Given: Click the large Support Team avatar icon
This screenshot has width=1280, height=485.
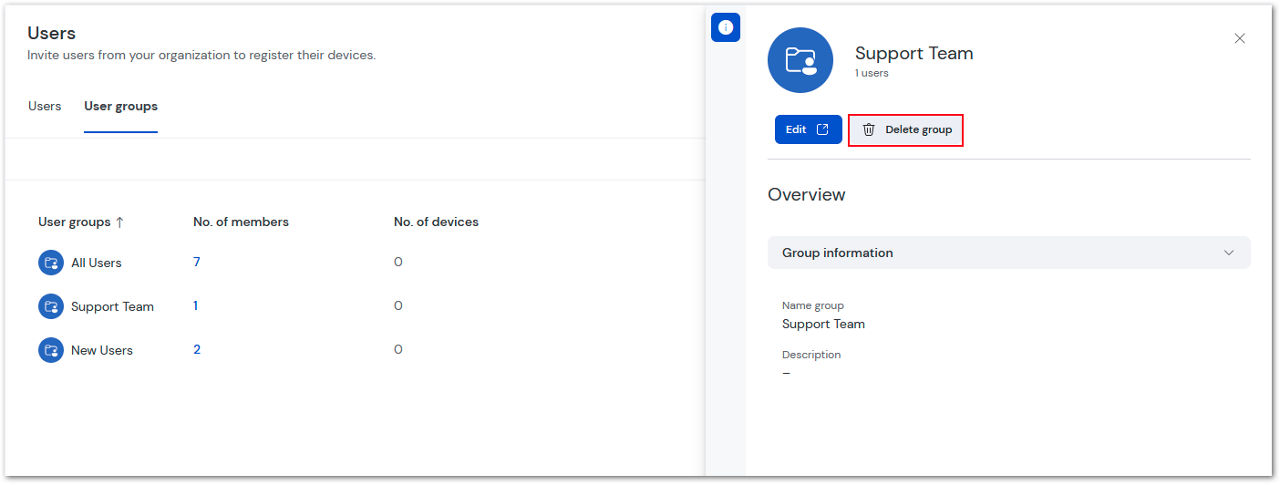Looking at the screenshot, I should click(x=800, y=61).
